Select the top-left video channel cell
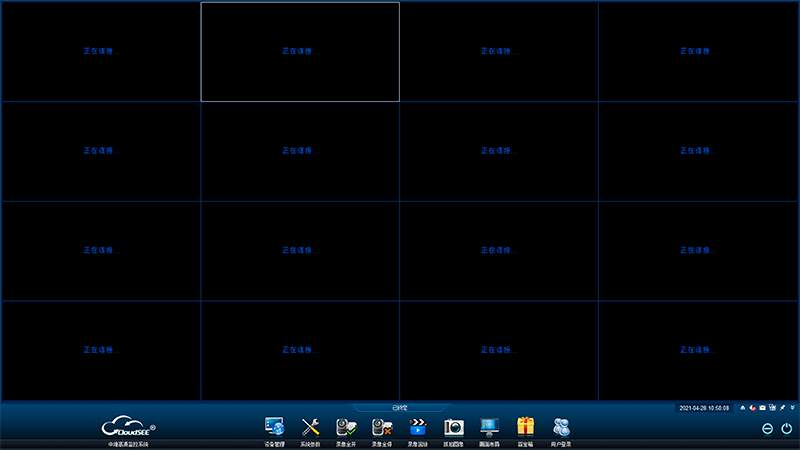The image size is (800, 450). pos(100,51)
